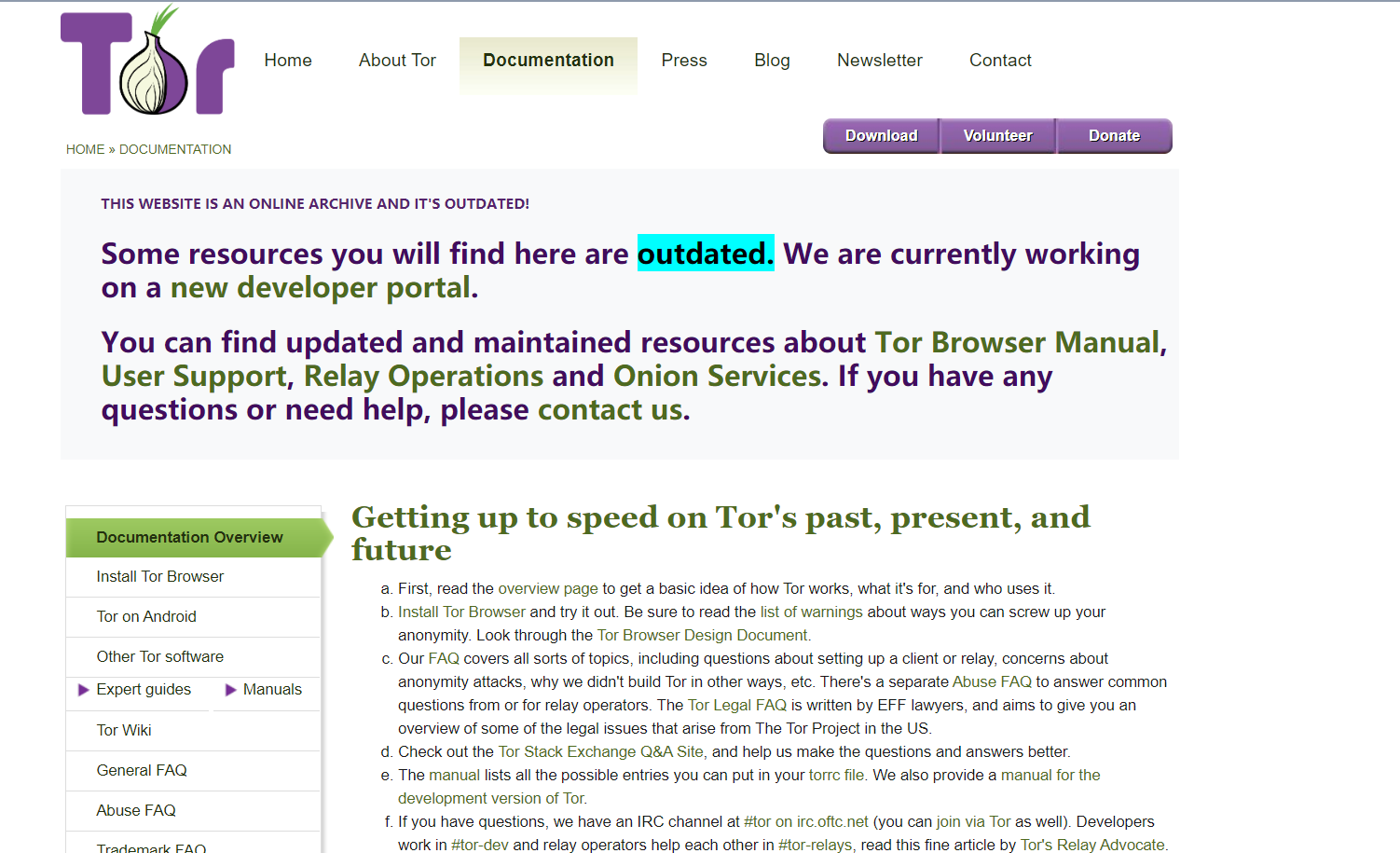Visit Tor Stack Exchange Q&A Site link
Image resolution: width=1400 pixels, height=853 pixels.
click(x=601, y=752)
